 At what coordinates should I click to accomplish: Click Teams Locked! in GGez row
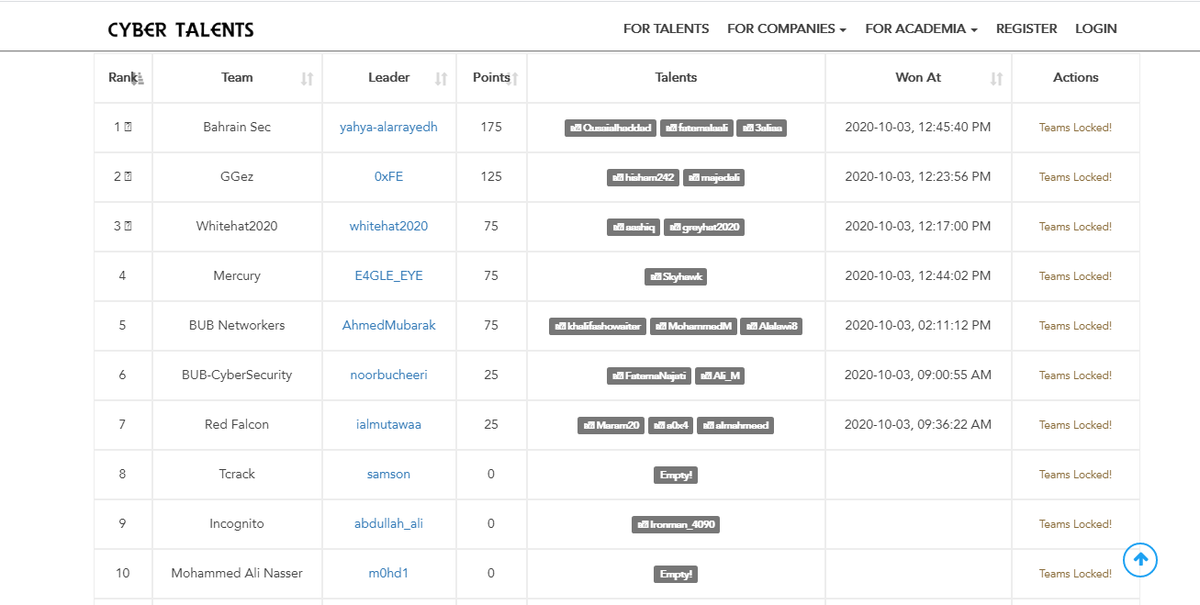coord(1075,177)
